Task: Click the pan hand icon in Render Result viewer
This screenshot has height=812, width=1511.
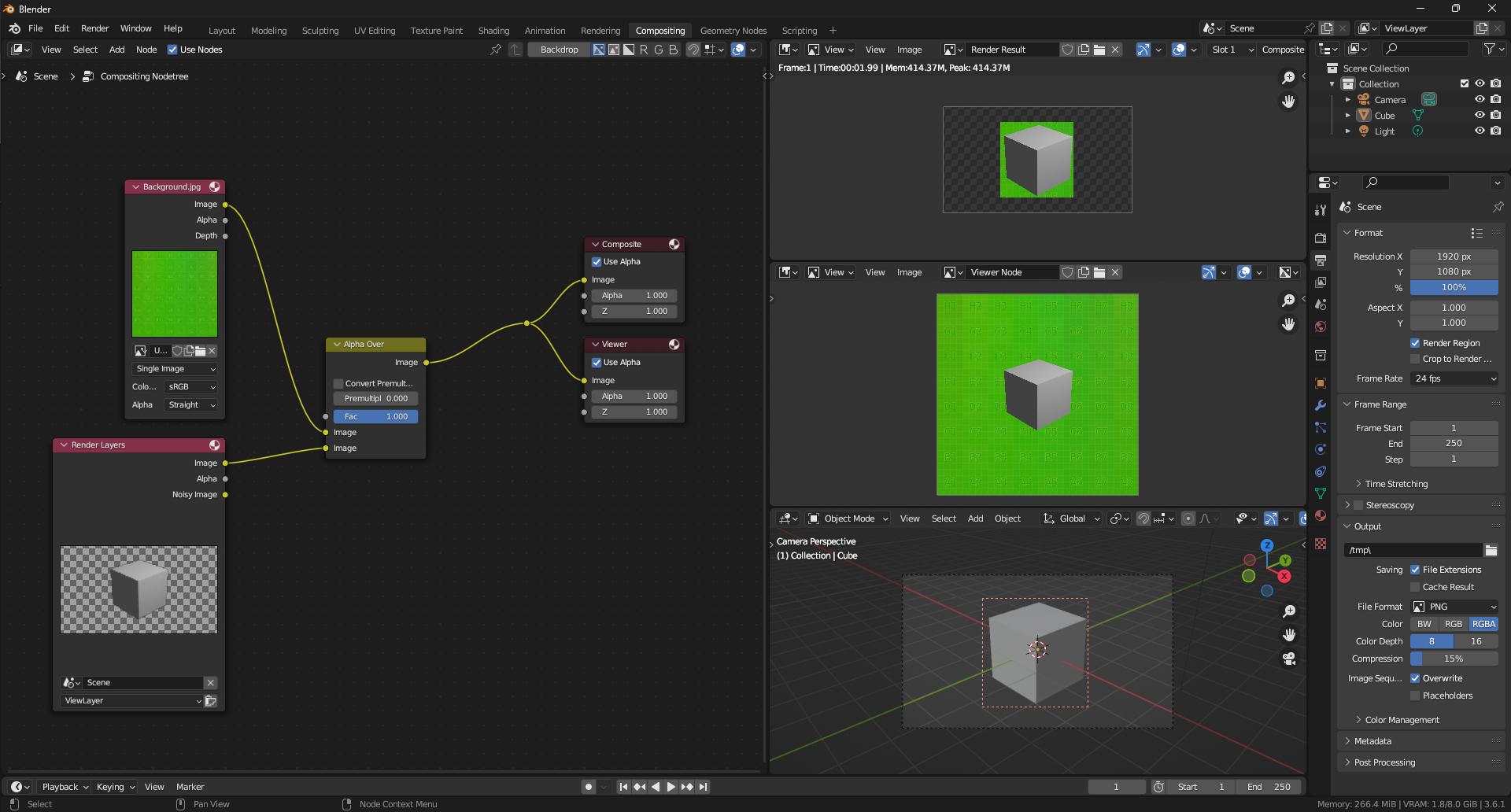Action: (x=1288, y=101)
